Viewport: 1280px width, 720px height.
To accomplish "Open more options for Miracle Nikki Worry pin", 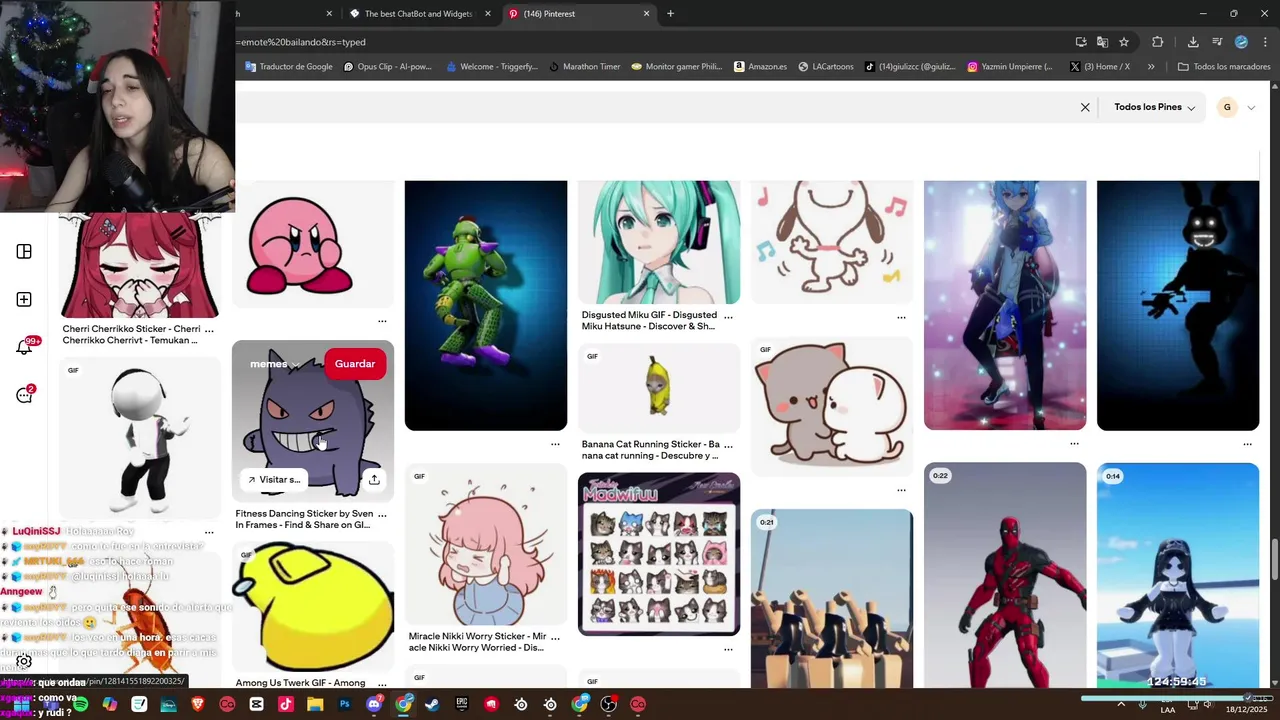I will tap(555, 637).
